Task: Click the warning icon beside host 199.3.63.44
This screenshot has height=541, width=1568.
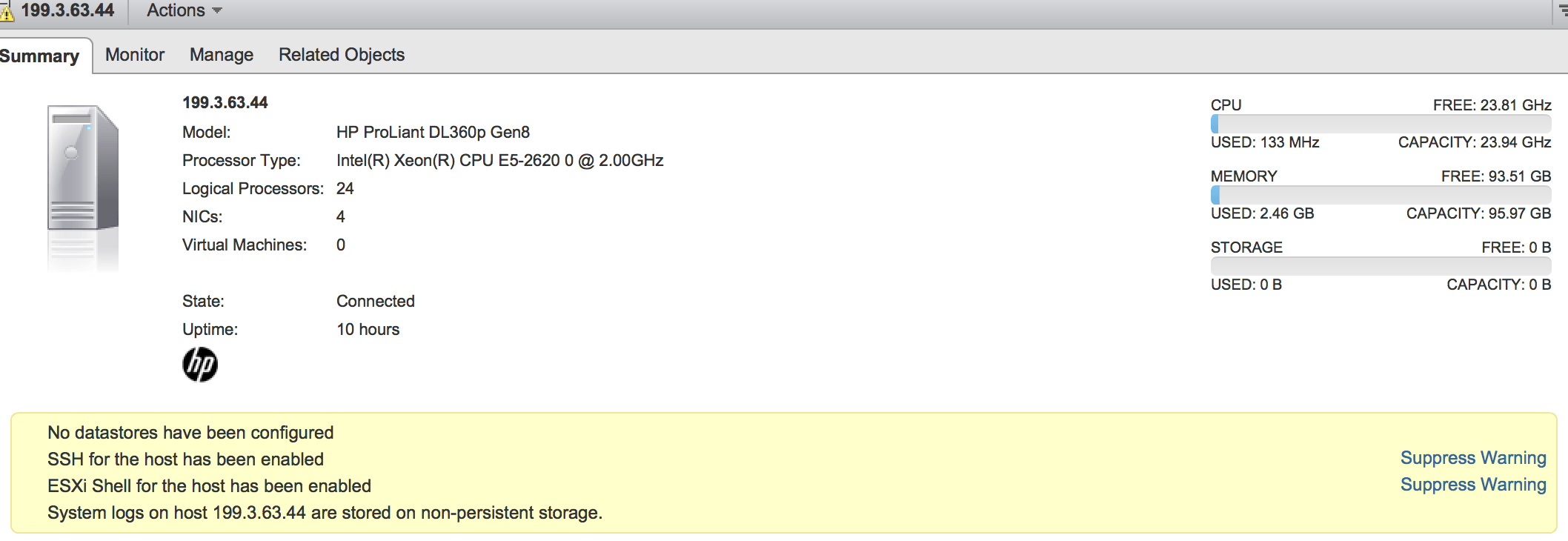Action: [7, 12]
